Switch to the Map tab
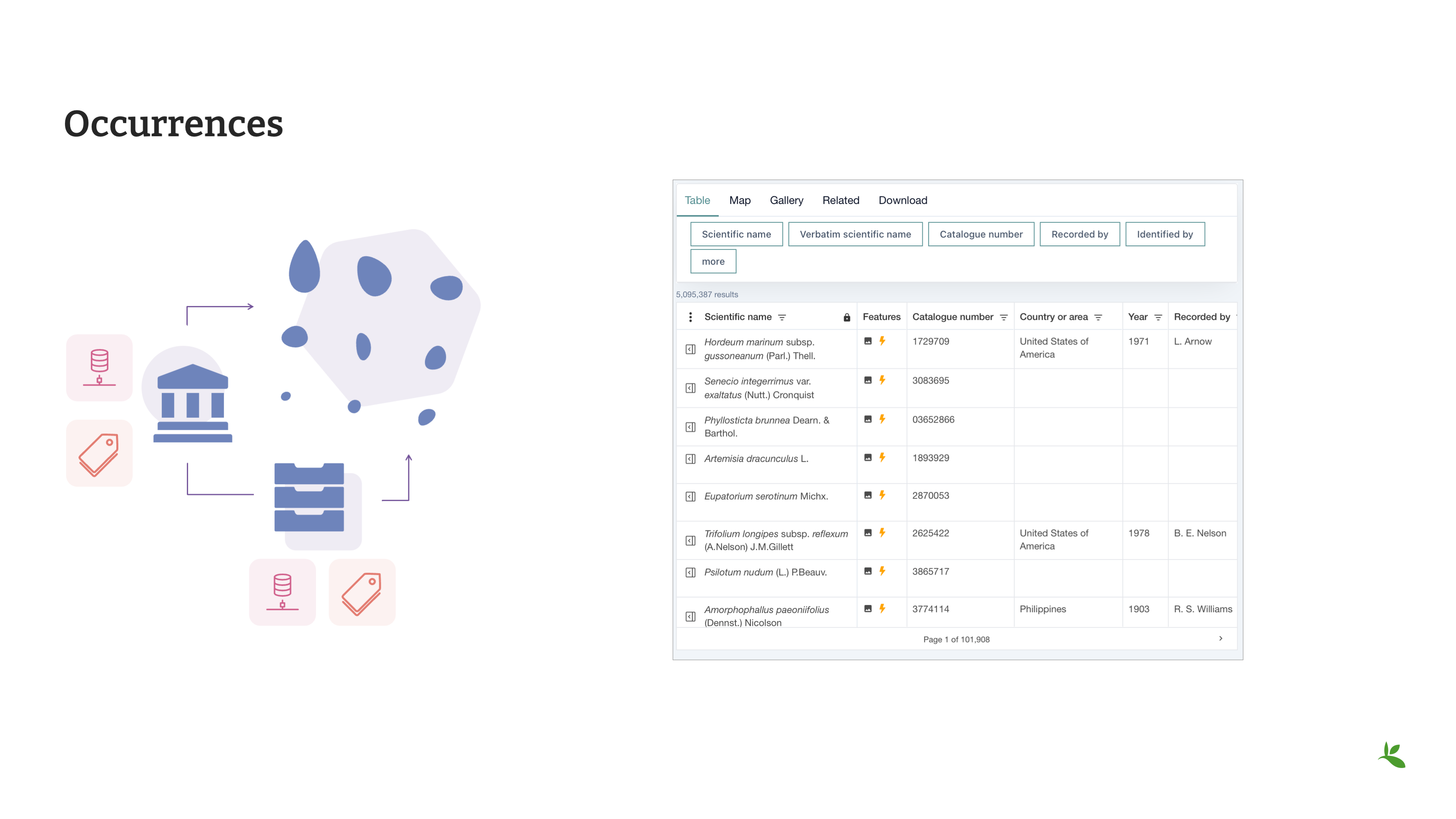The height and width of the screenshot is (819, 1456). point(739,200)
